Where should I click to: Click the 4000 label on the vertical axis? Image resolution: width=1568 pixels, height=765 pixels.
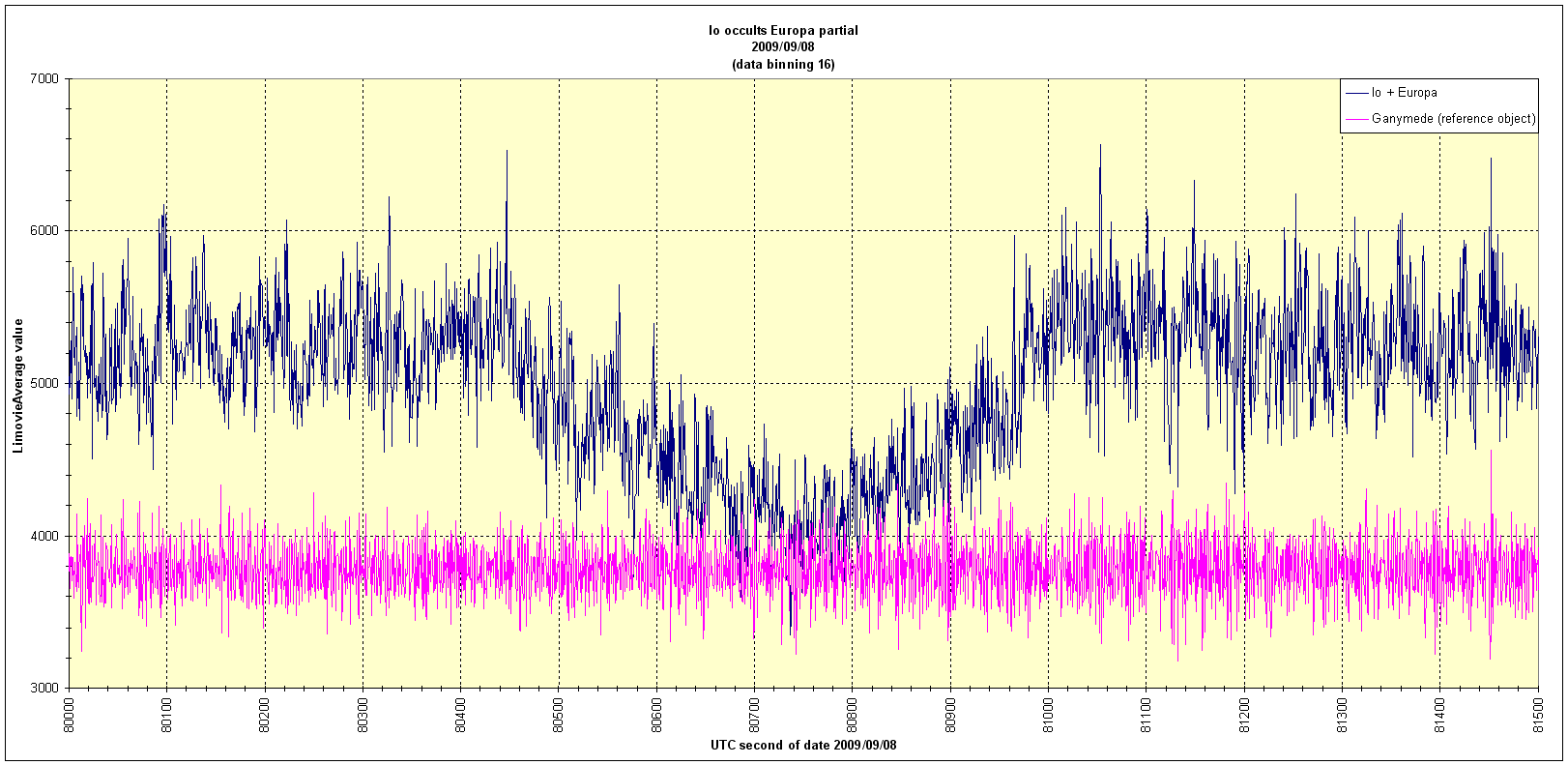pyautogui.click(x=45, y=536)
